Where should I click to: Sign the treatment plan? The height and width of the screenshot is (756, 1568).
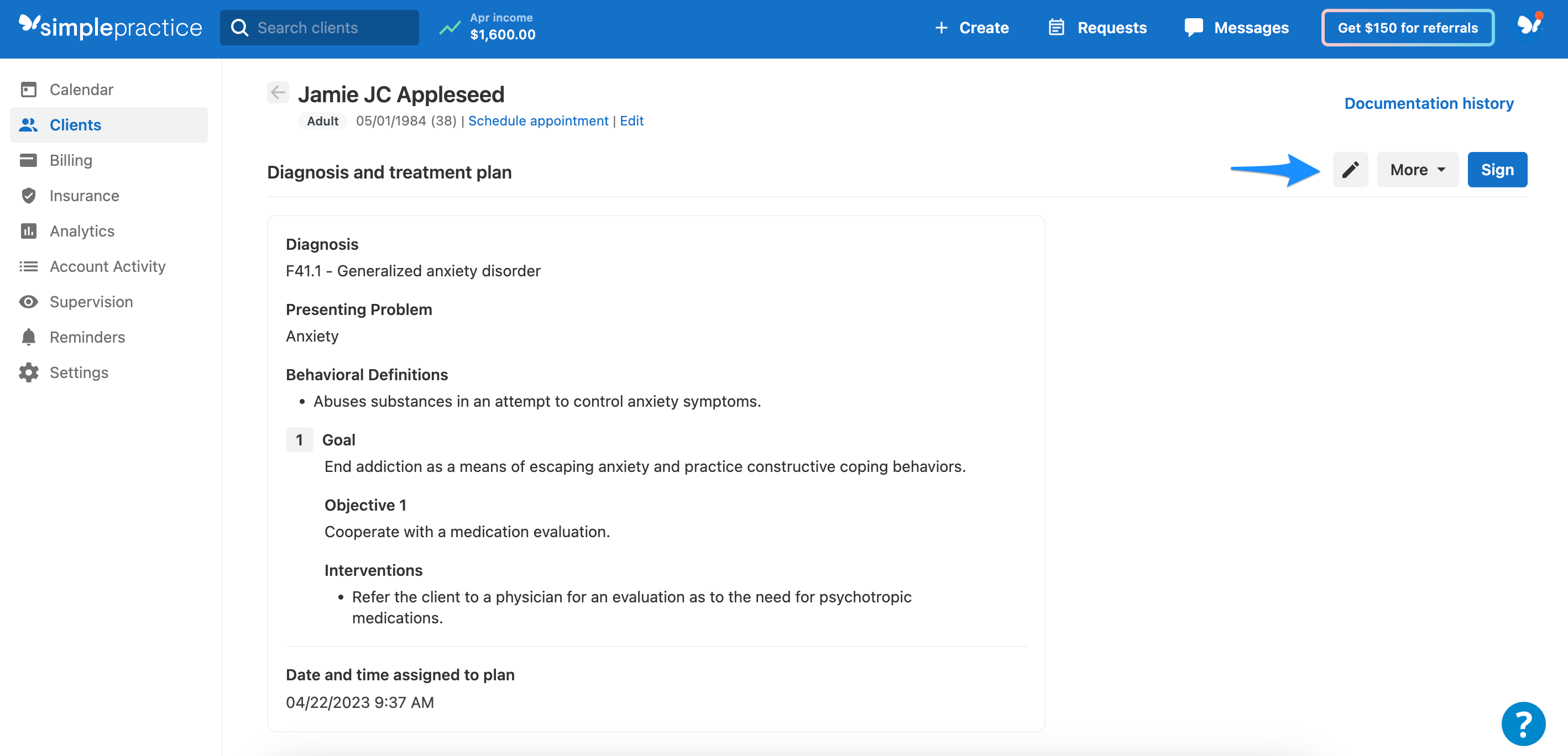(1497, 170)
